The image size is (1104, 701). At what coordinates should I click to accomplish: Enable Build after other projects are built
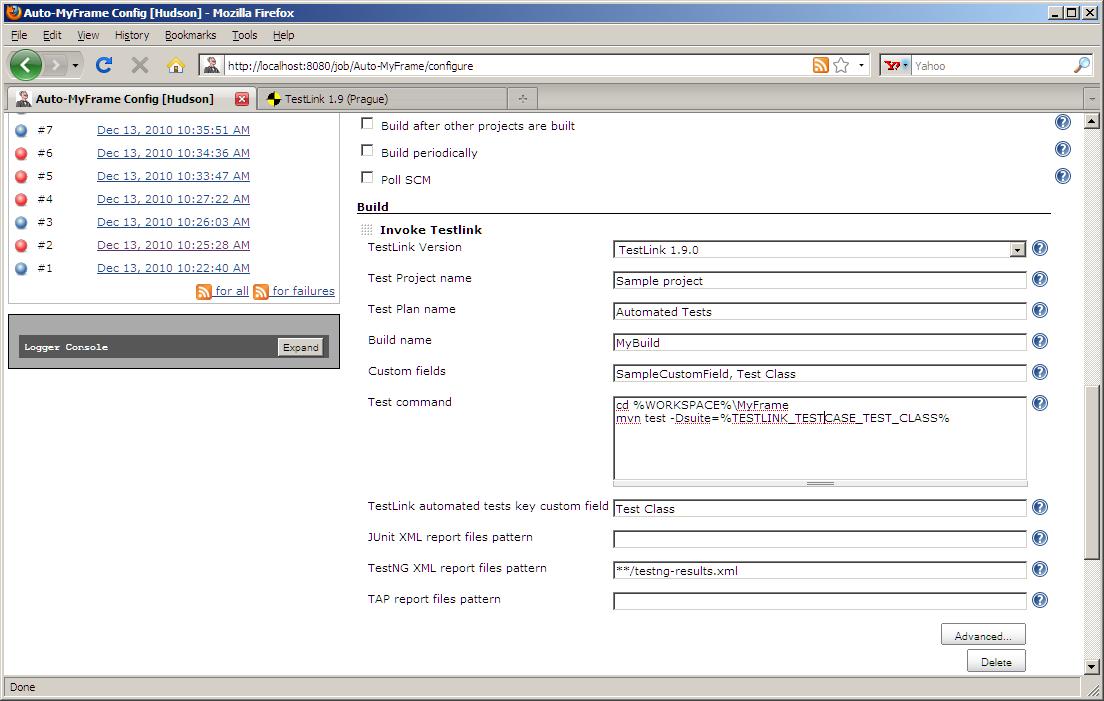click(x=367, y=124)
